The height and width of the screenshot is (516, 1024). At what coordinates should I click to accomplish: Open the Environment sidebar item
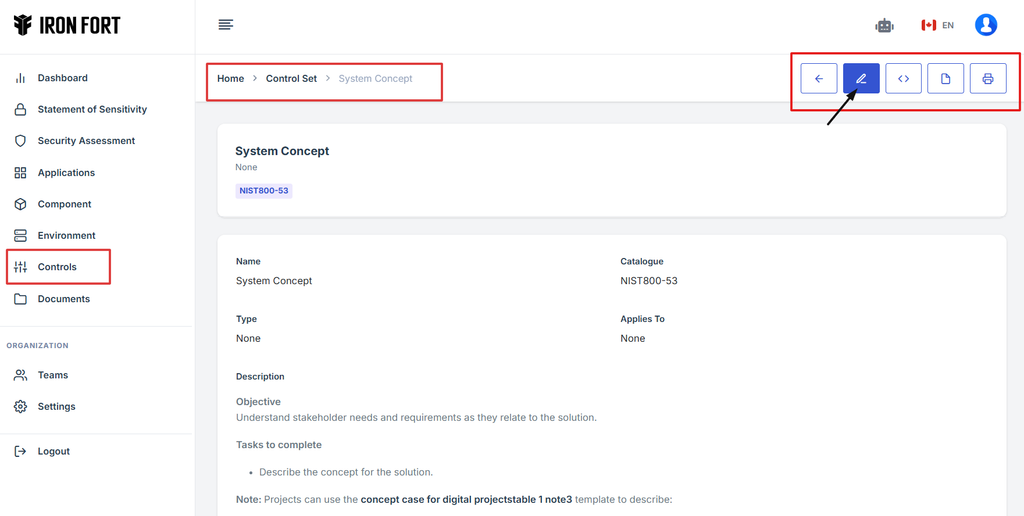(x=66, y=236)
